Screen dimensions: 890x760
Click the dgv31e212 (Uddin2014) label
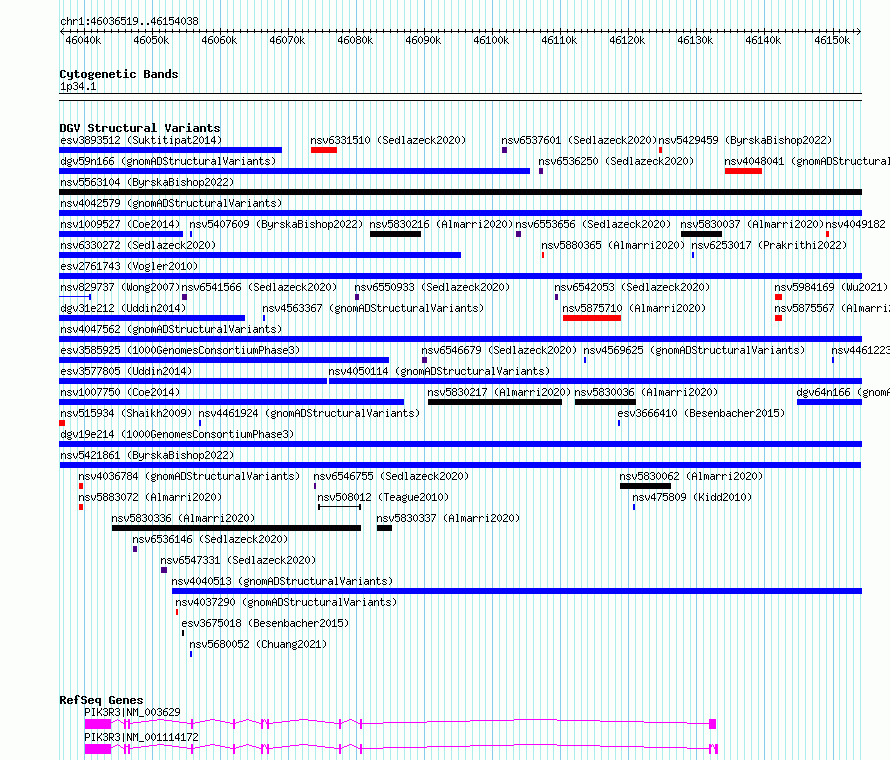[123, 308]
